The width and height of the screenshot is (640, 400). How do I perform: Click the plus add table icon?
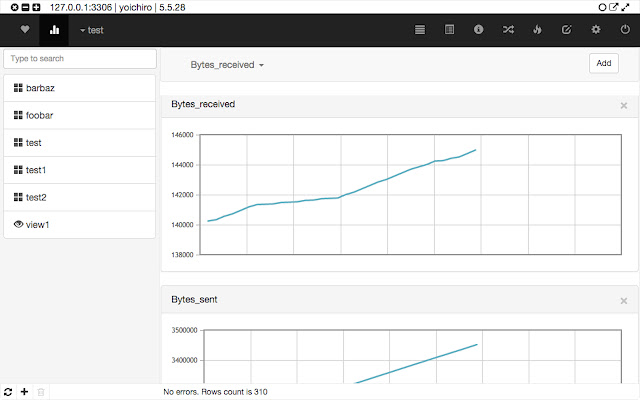click(x=24, y=392)
